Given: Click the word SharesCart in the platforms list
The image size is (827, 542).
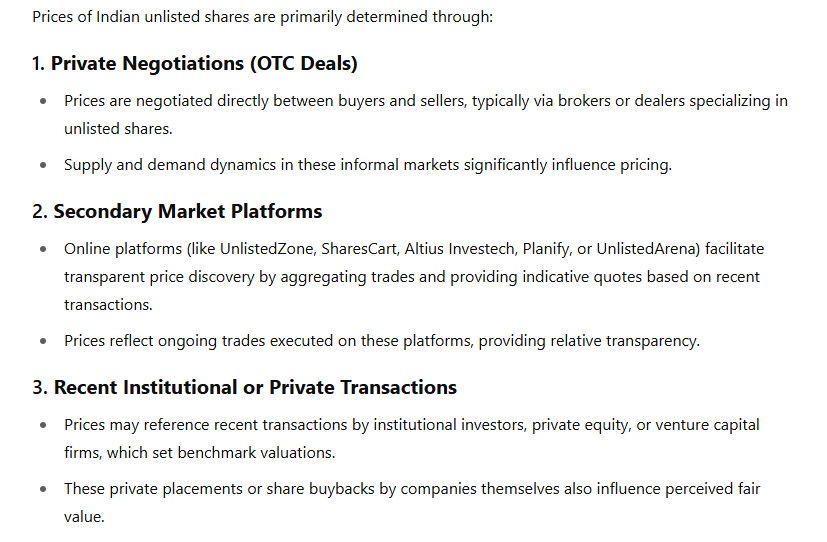Looking at the screenshot, I should [359, 249].
